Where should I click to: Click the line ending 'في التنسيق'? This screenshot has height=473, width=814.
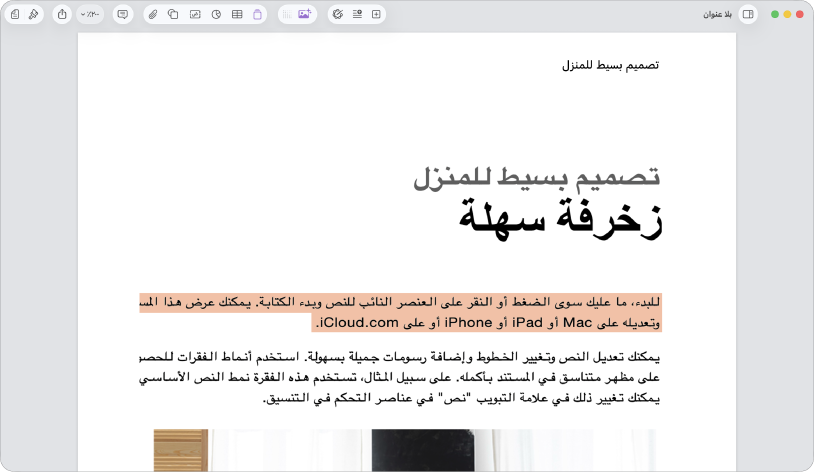461,398
